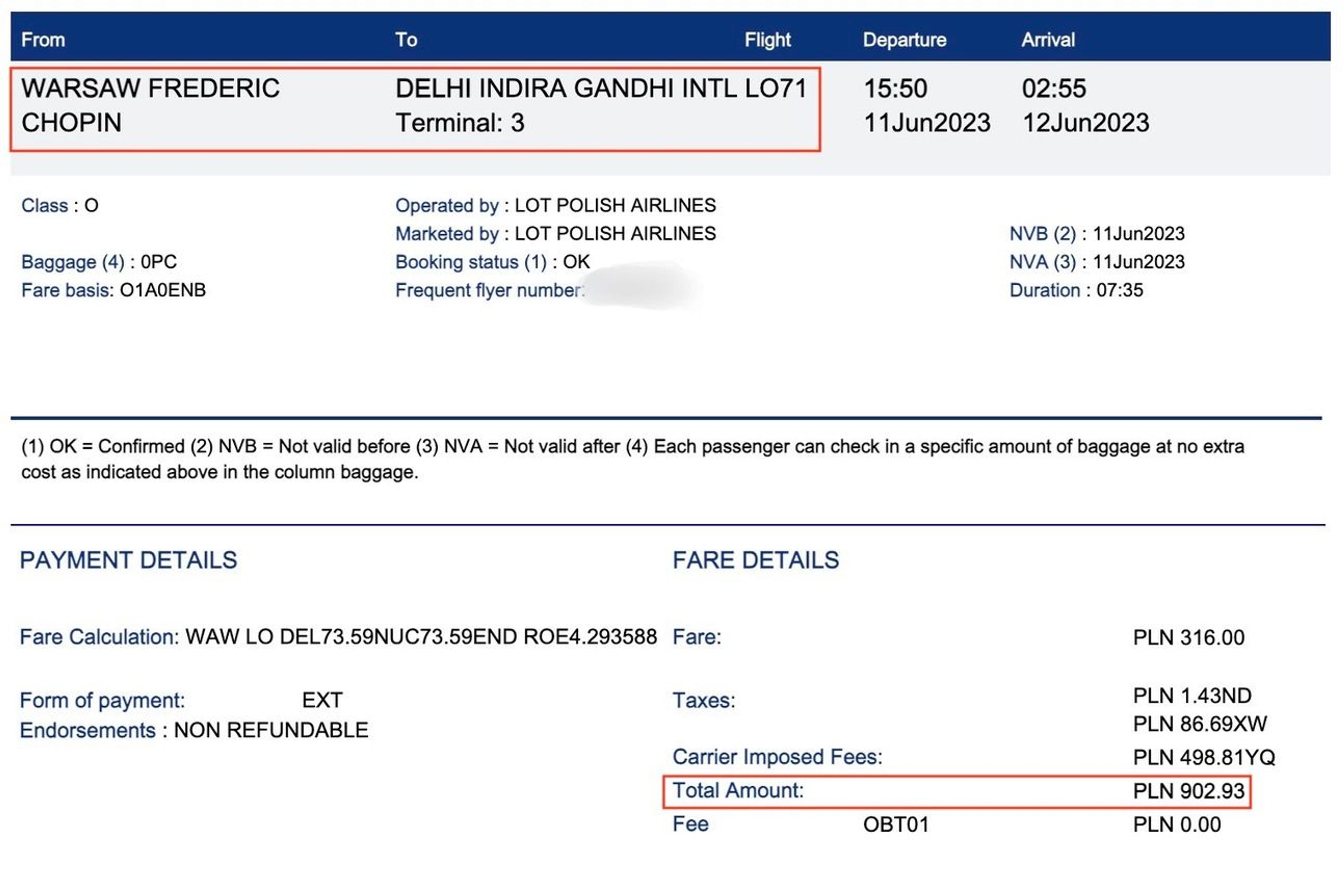1343x896 pixels.
Task: Click the 02:55 arrival time
Action: point(1053,88)
